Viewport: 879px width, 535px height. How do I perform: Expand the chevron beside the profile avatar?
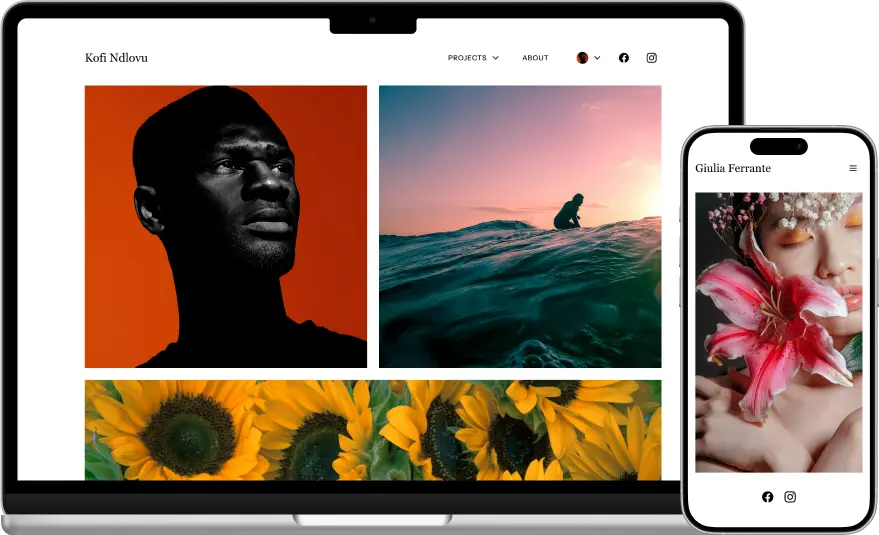[598, 58]
